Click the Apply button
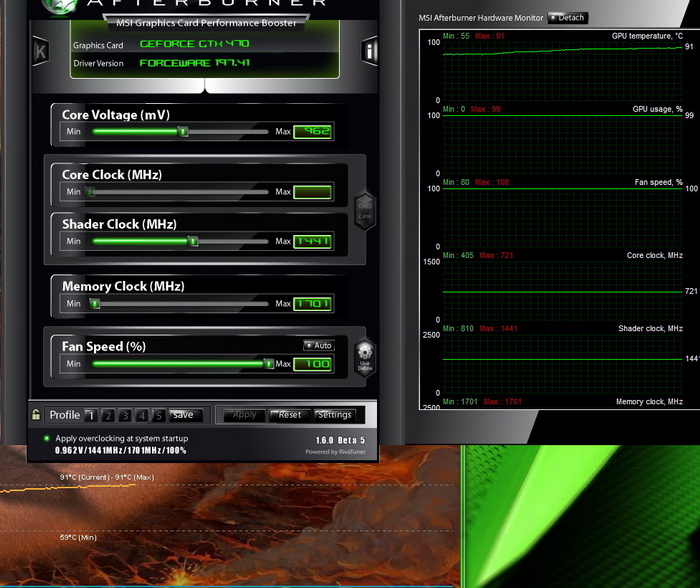The image size is (700, 588). point(244,415)
